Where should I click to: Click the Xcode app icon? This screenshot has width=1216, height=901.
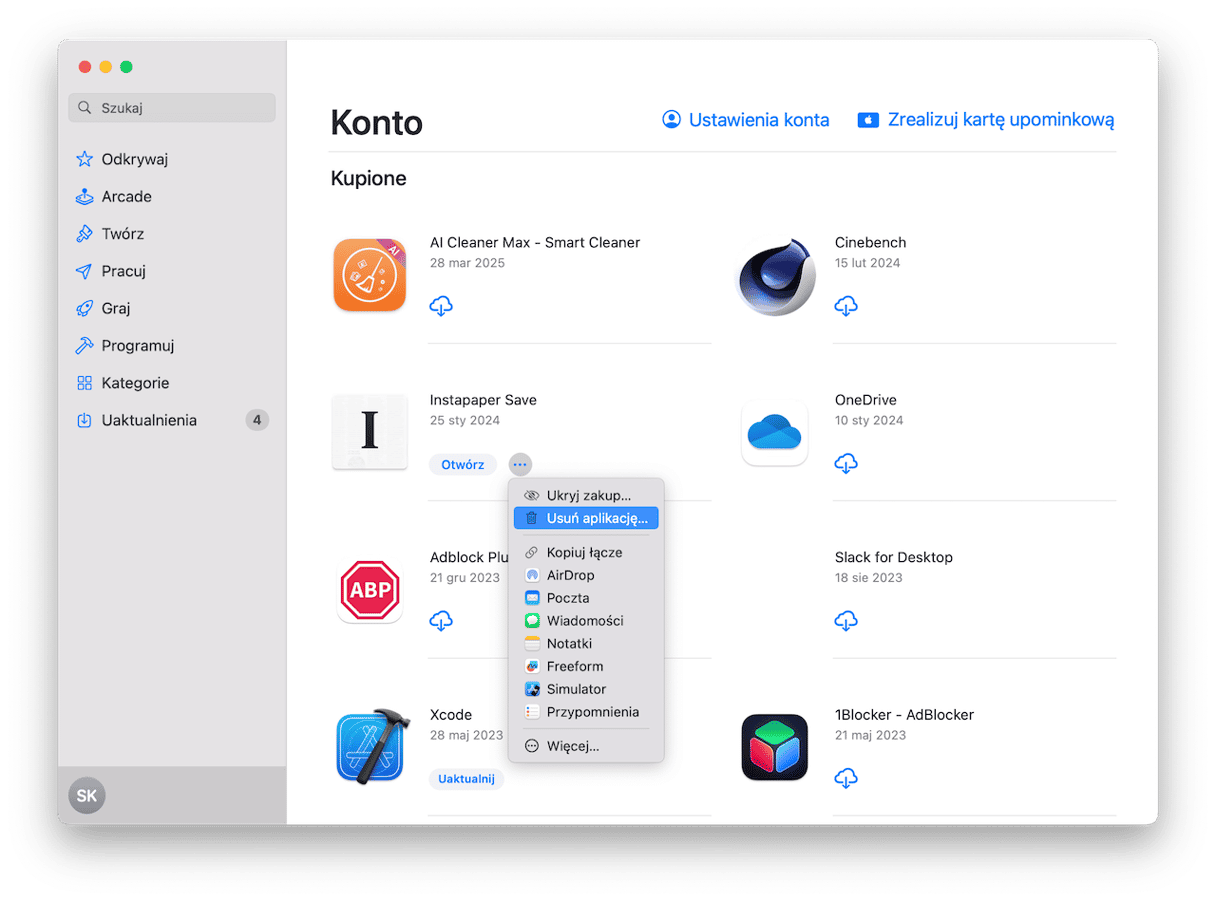coord(370,746)
